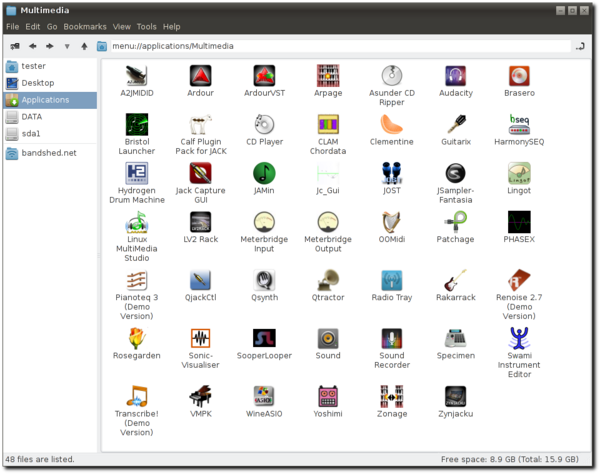Launch Patchage icon
The height and width of the screenshot is (474, 600).
click(x=455, y=222)
